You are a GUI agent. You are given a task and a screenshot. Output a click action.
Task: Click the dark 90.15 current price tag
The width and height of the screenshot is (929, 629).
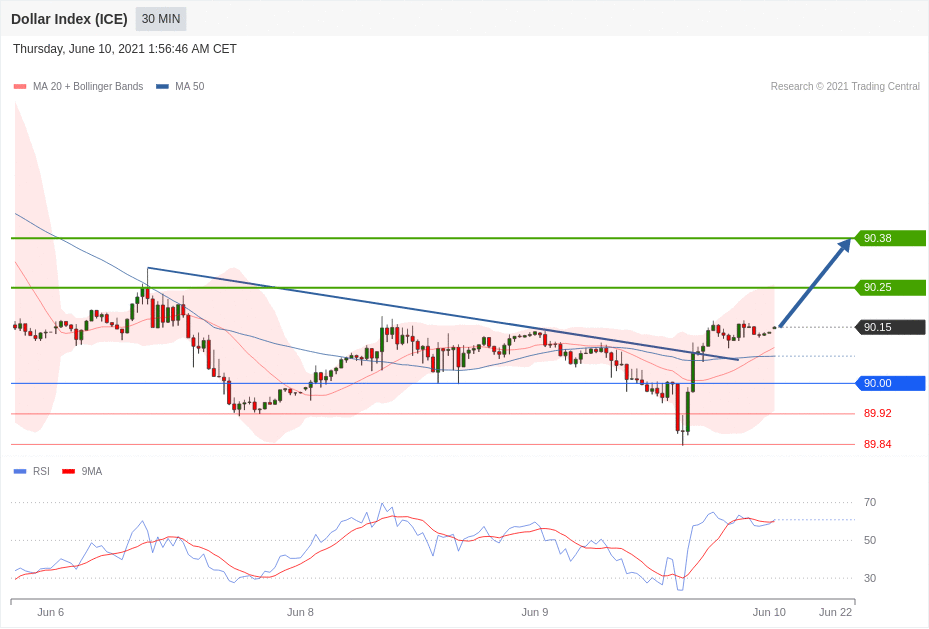tap(889, 327)
